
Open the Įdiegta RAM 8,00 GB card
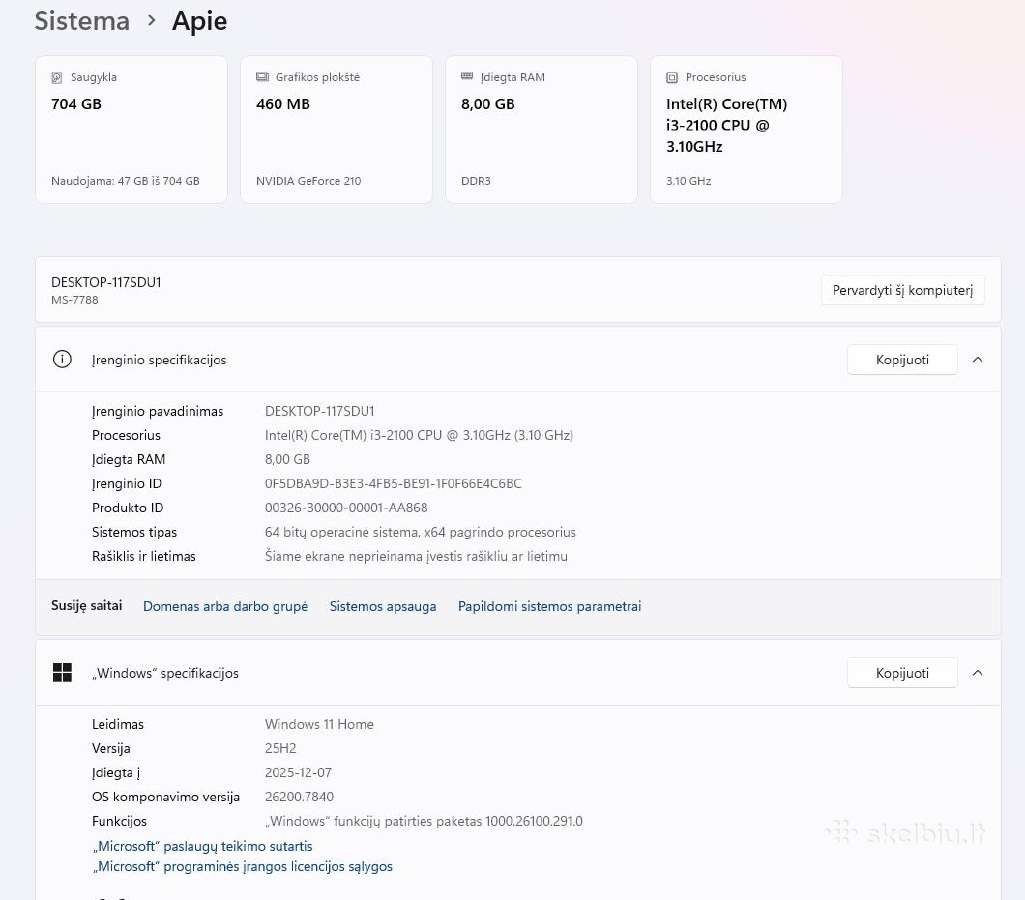click(x=541, y=129)
